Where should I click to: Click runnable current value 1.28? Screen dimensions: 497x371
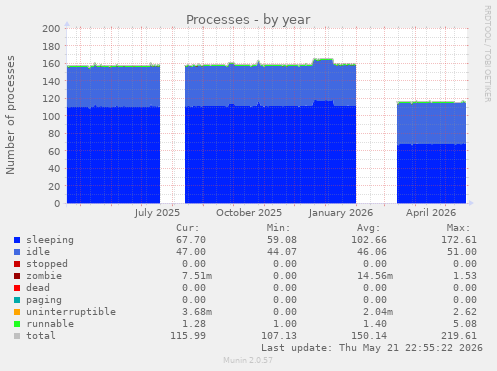click(x=194, y=324)
